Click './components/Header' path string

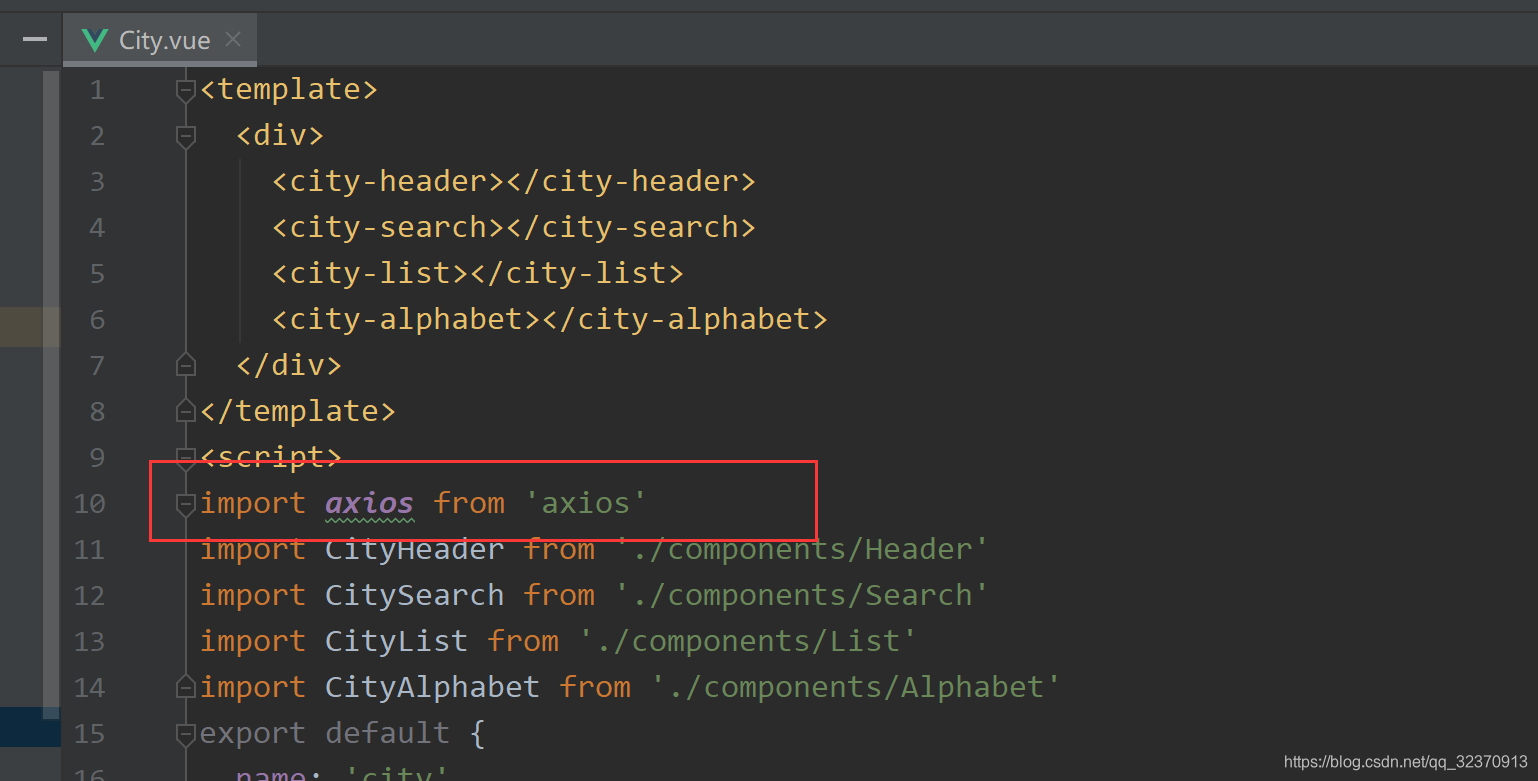click(x=802, y=549)
